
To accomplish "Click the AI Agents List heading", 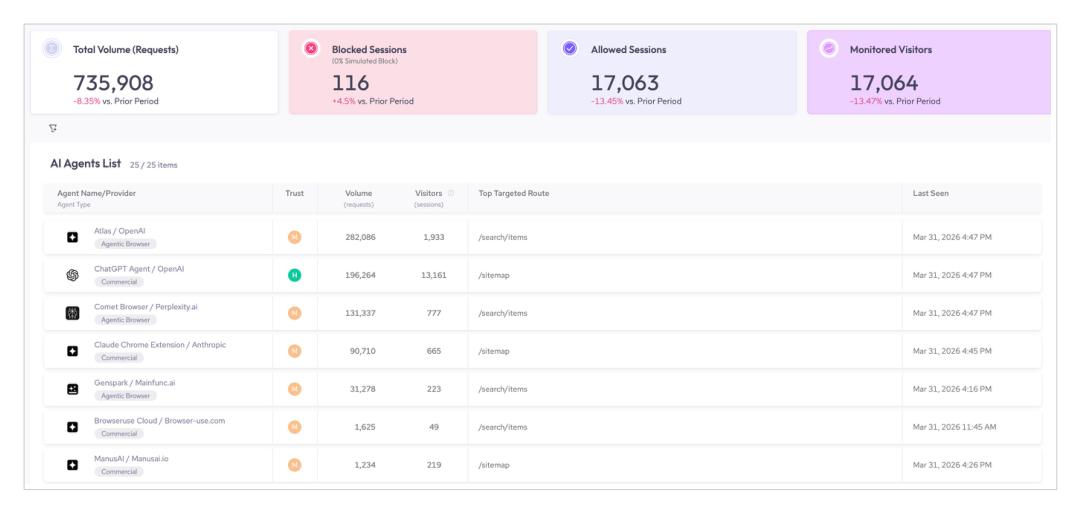I will pos(86,164).
